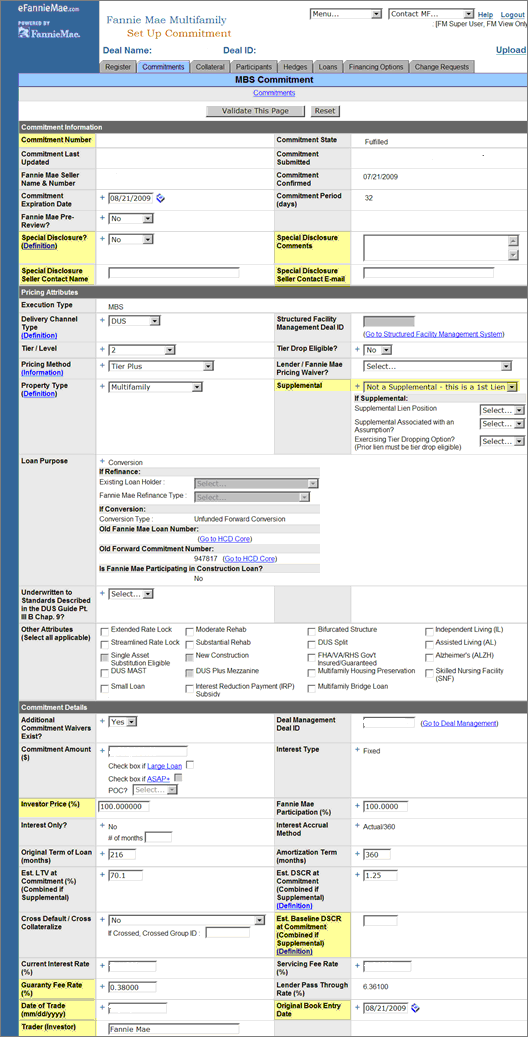Open Cross Default / Cross Collateralize dropdown
The image size is (528, 1037).
point(187,920)
